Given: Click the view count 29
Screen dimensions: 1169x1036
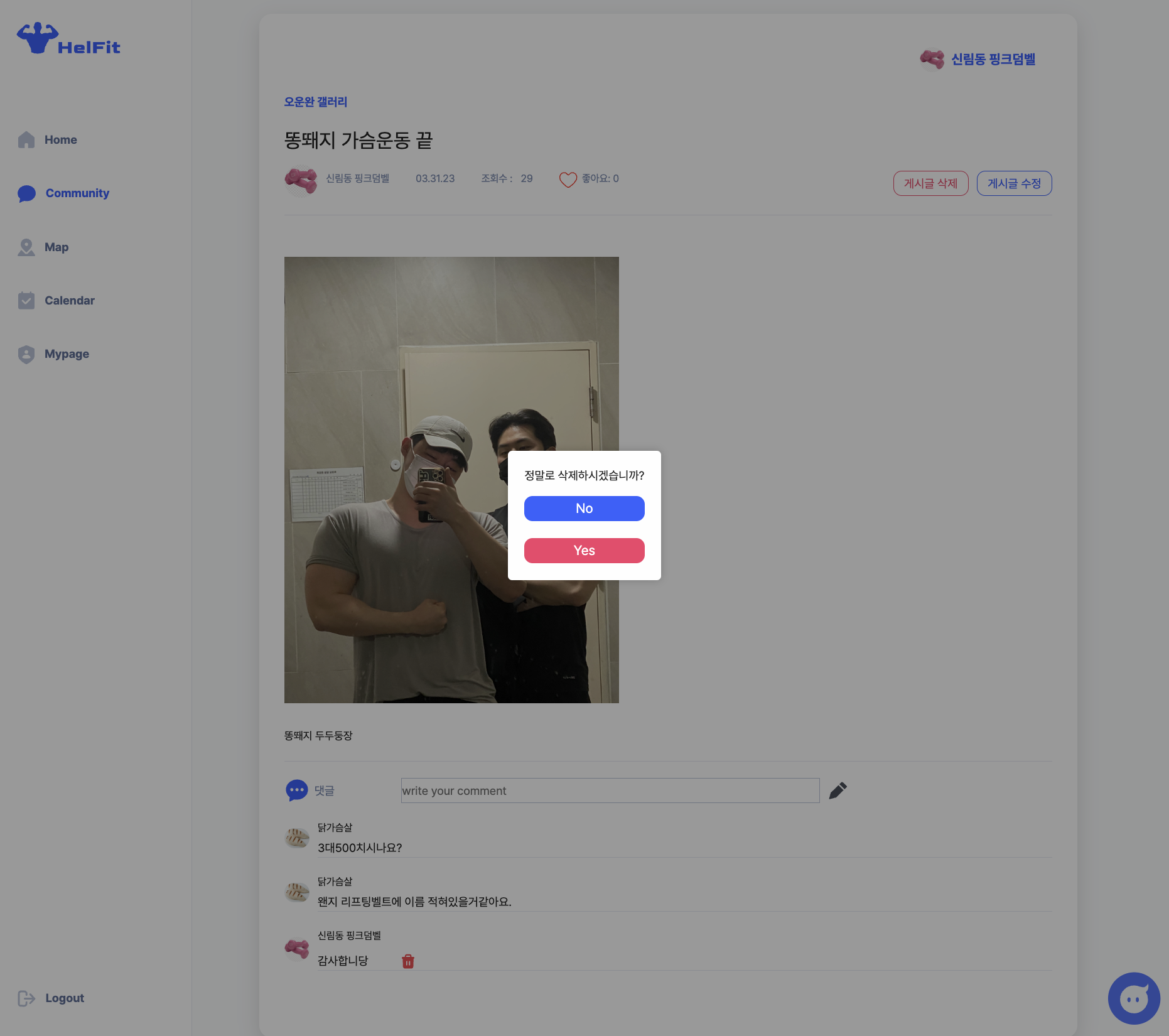Looking at the screenshot, I should (x=527, y=178).
